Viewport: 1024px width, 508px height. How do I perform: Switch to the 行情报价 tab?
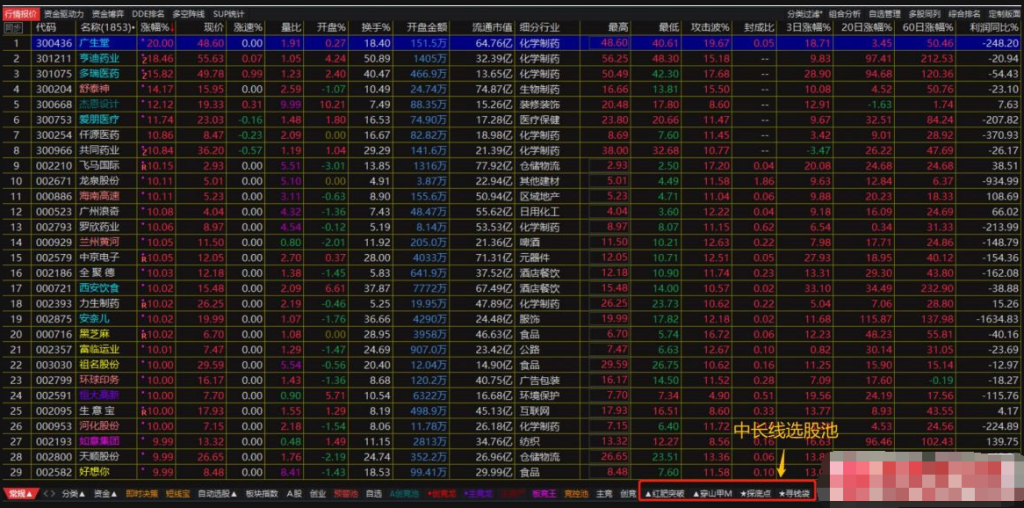20,14
